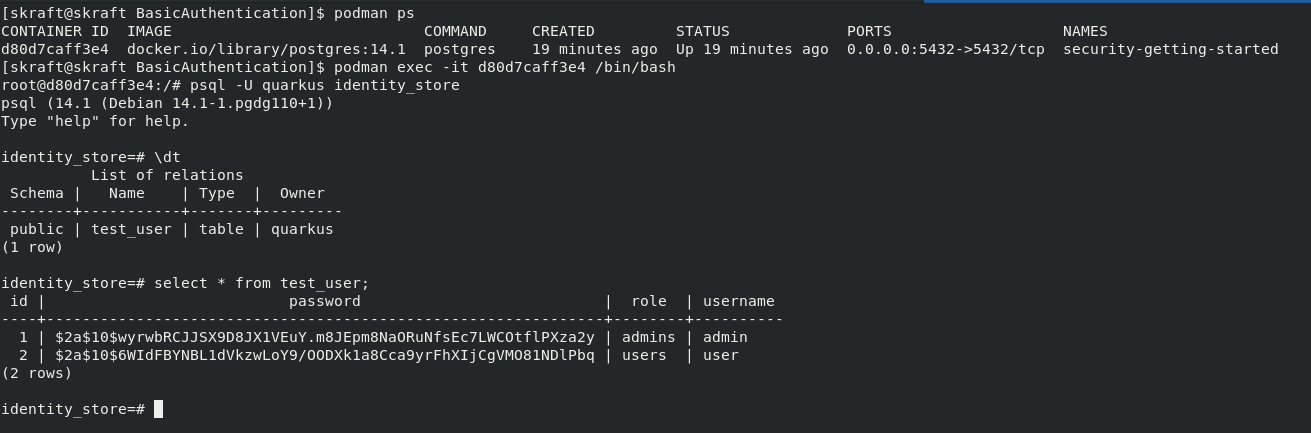This screenshot has width=1311, height=433.
Task: Click the test_user table name in relations list
Action: pos(131,229)
